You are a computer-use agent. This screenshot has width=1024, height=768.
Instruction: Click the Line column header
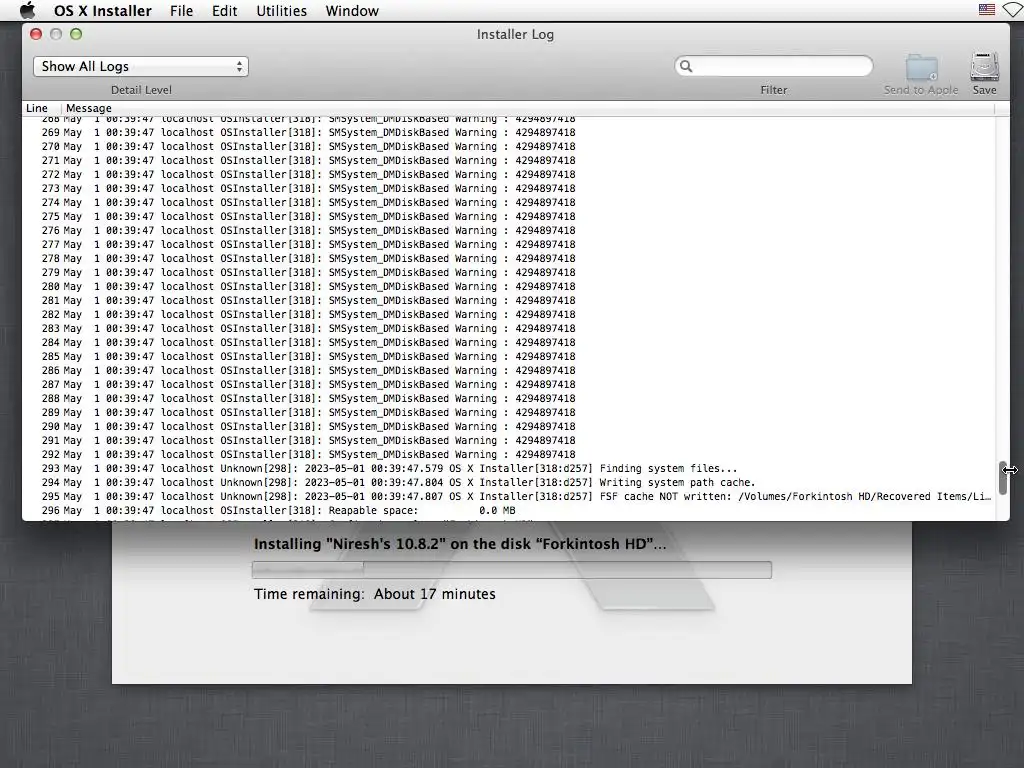[x=37, y=108]
